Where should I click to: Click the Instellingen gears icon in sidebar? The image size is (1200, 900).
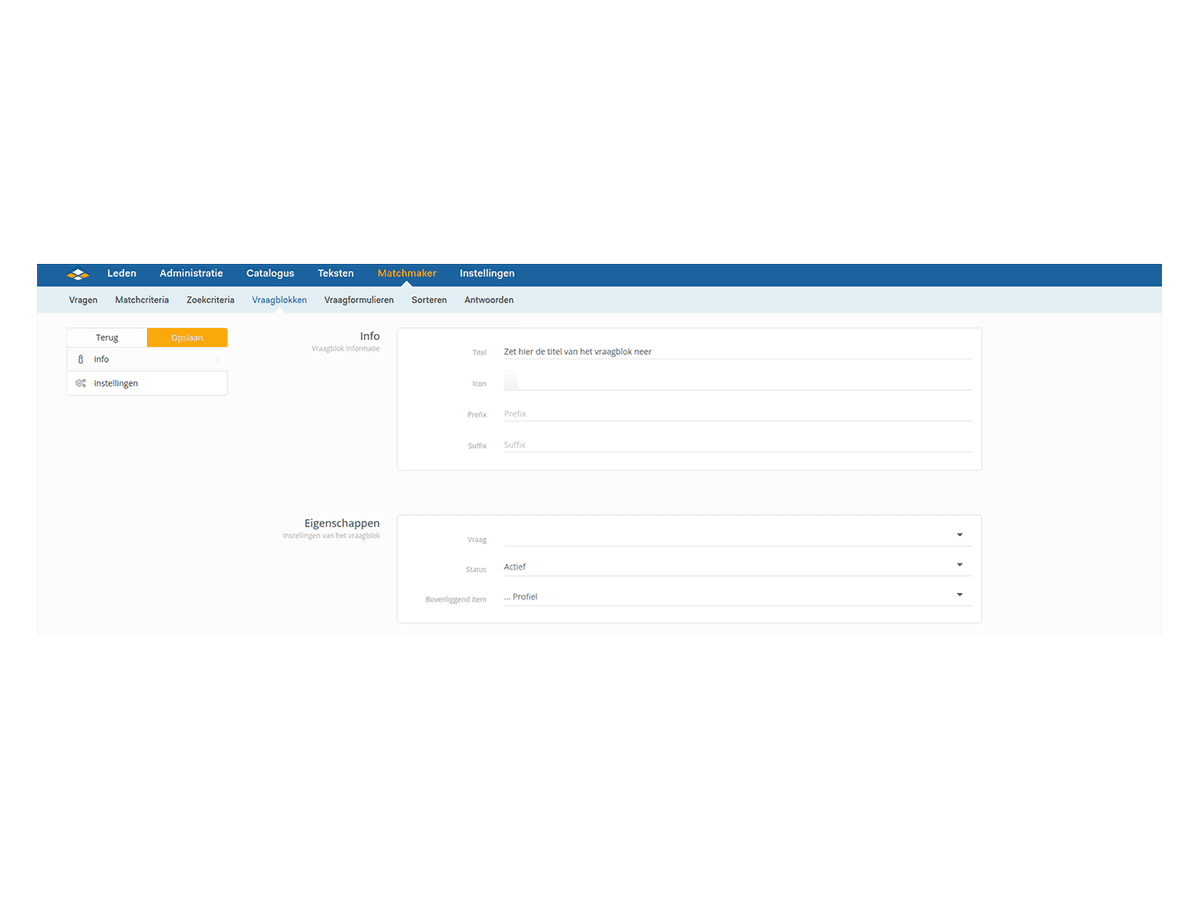coord(81,383)
